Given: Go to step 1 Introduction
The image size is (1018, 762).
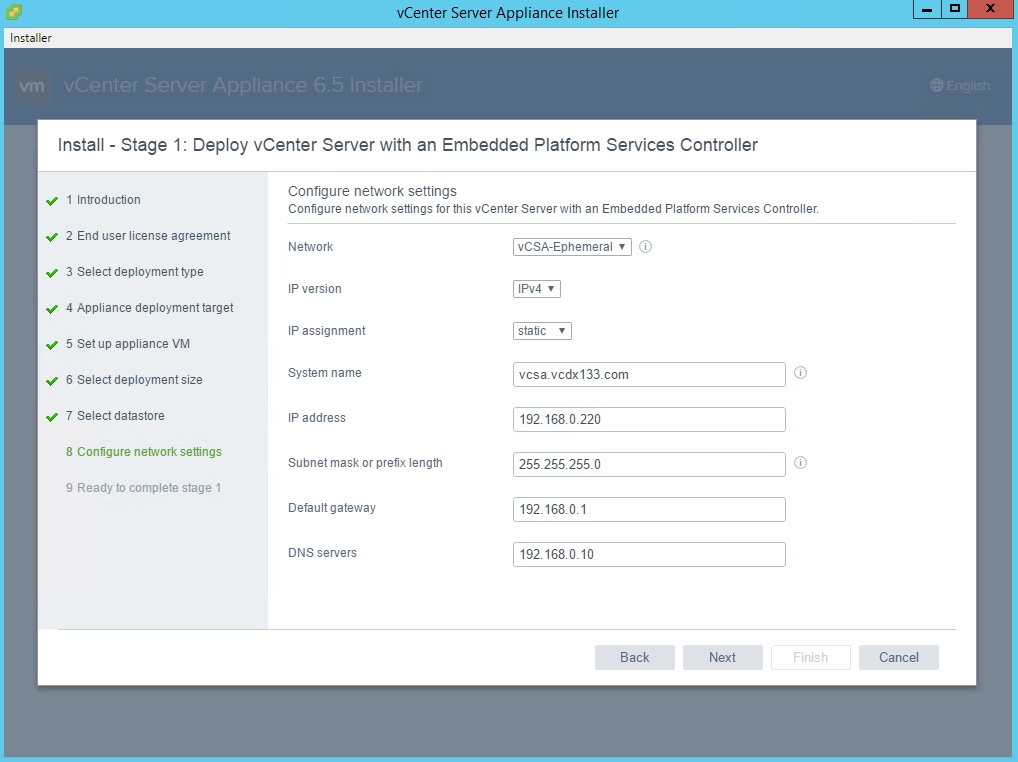Looking at the screenshot, I should tap(108, 200).
